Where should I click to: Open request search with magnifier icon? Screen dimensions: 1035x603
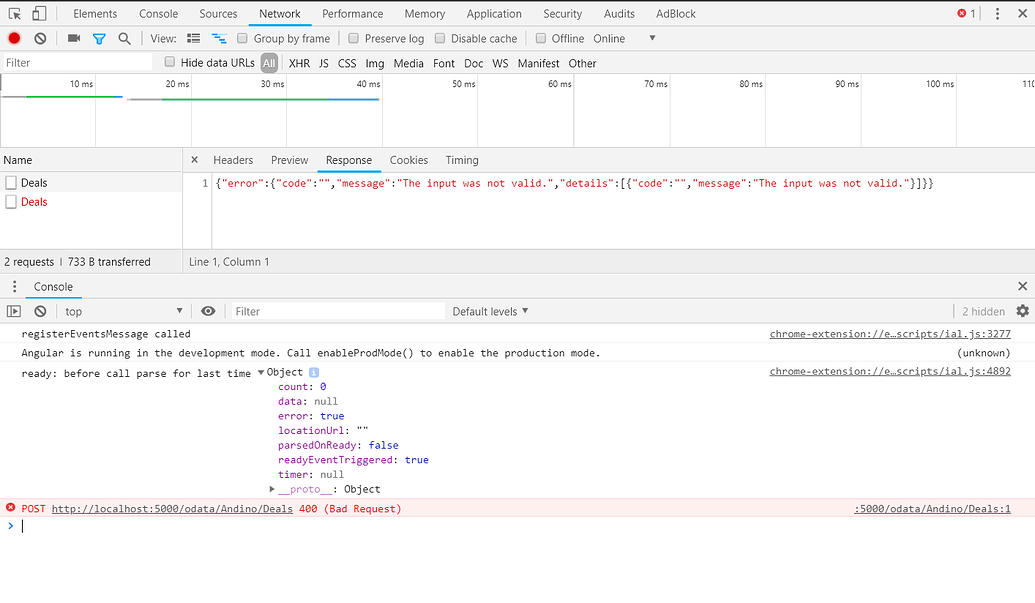[x=124, y=38]
